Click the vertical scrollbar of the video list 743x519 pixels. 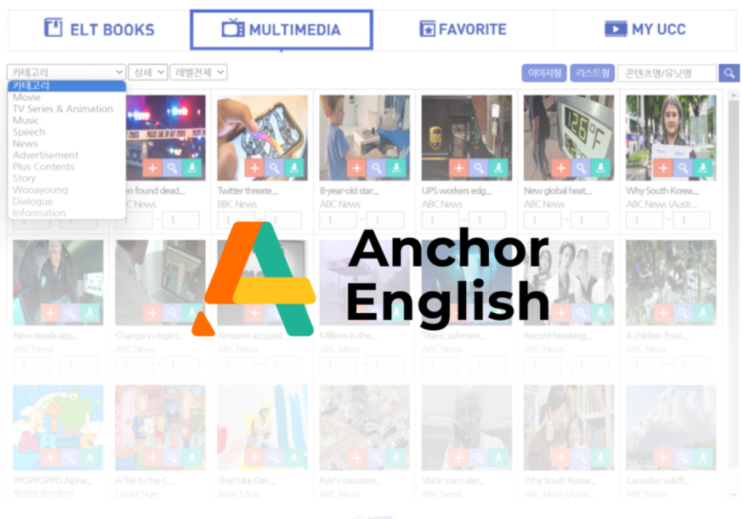click(733, 294)
